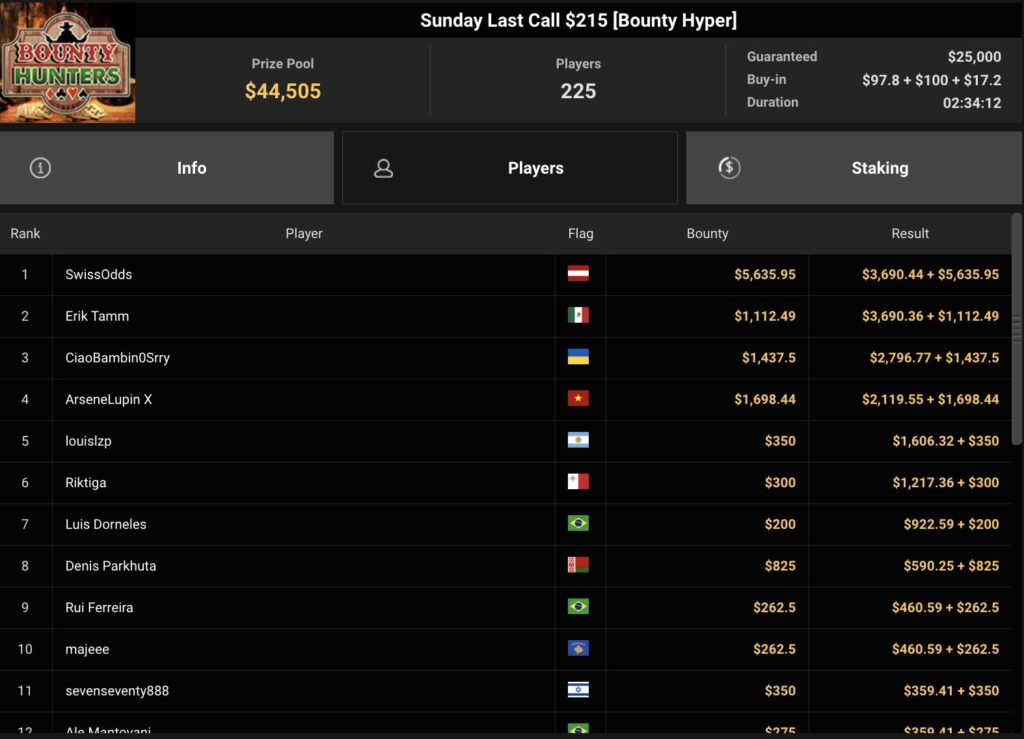Click SwissOdds country flag icon

(578, 274)
